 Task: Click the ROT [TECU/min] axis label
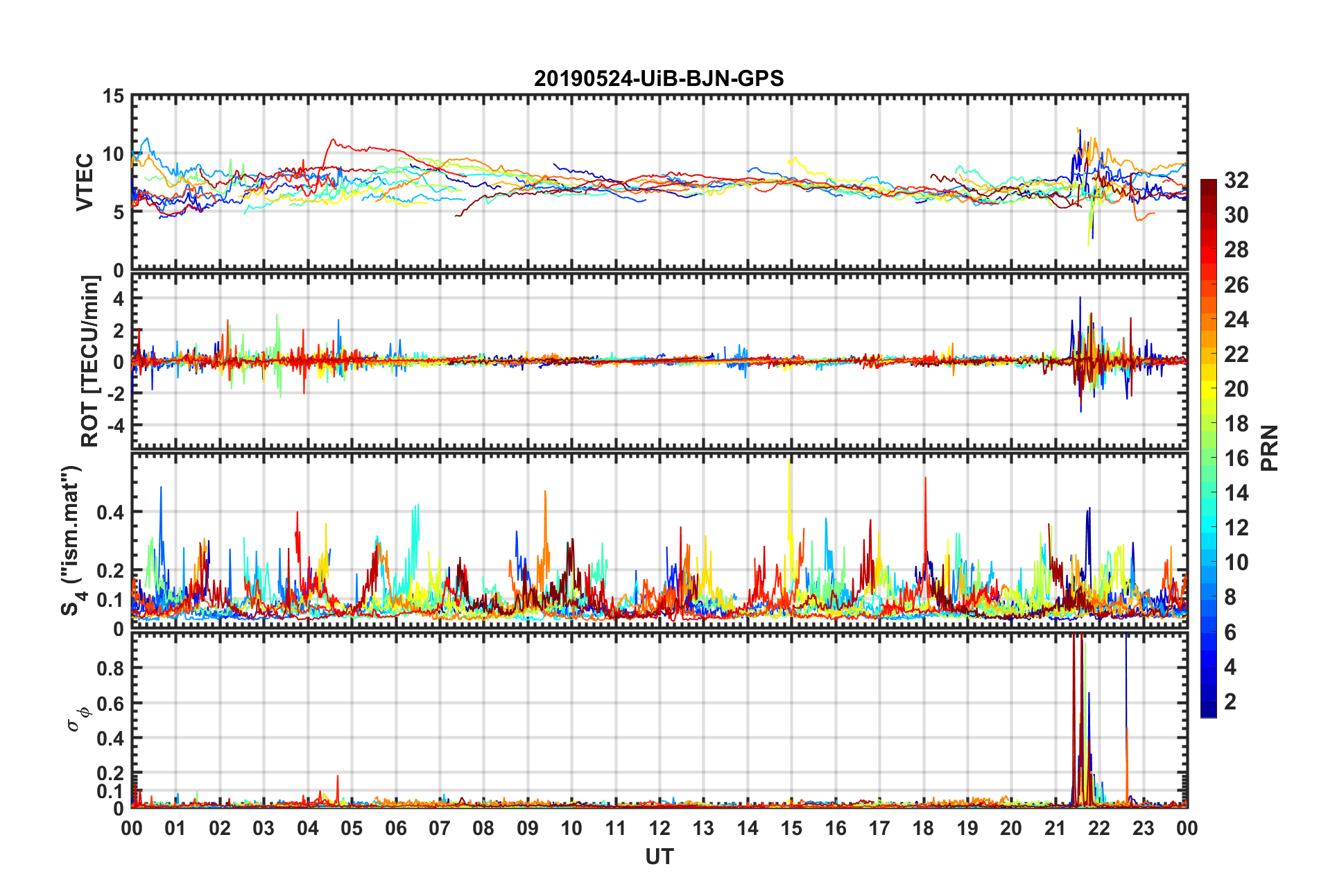click(x=90, y=361)
